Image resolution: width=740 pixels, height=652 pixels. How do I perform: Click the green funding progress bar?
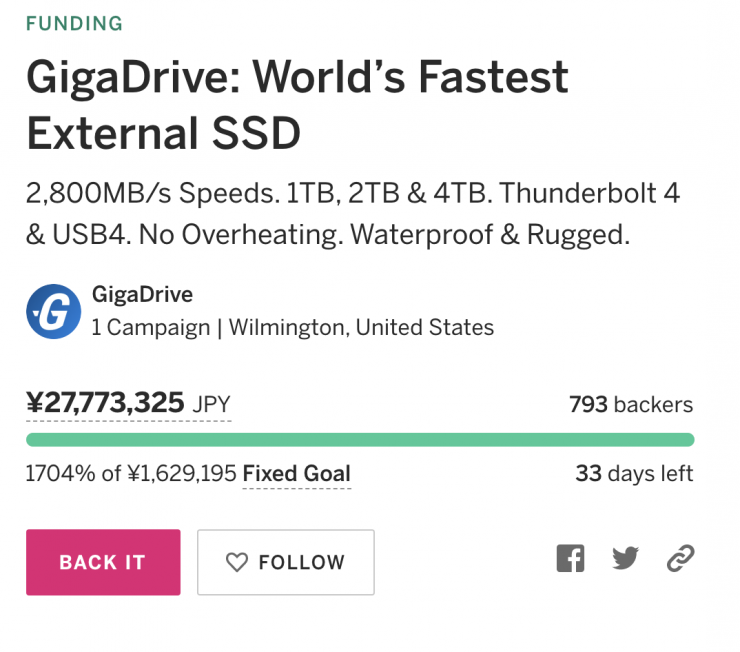pyautogui.click(x=360, y=440)
